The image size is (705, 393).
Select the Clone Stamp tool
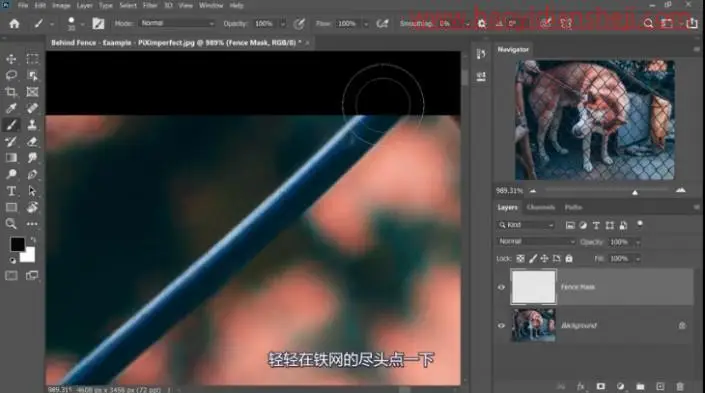tap(32, 125)
